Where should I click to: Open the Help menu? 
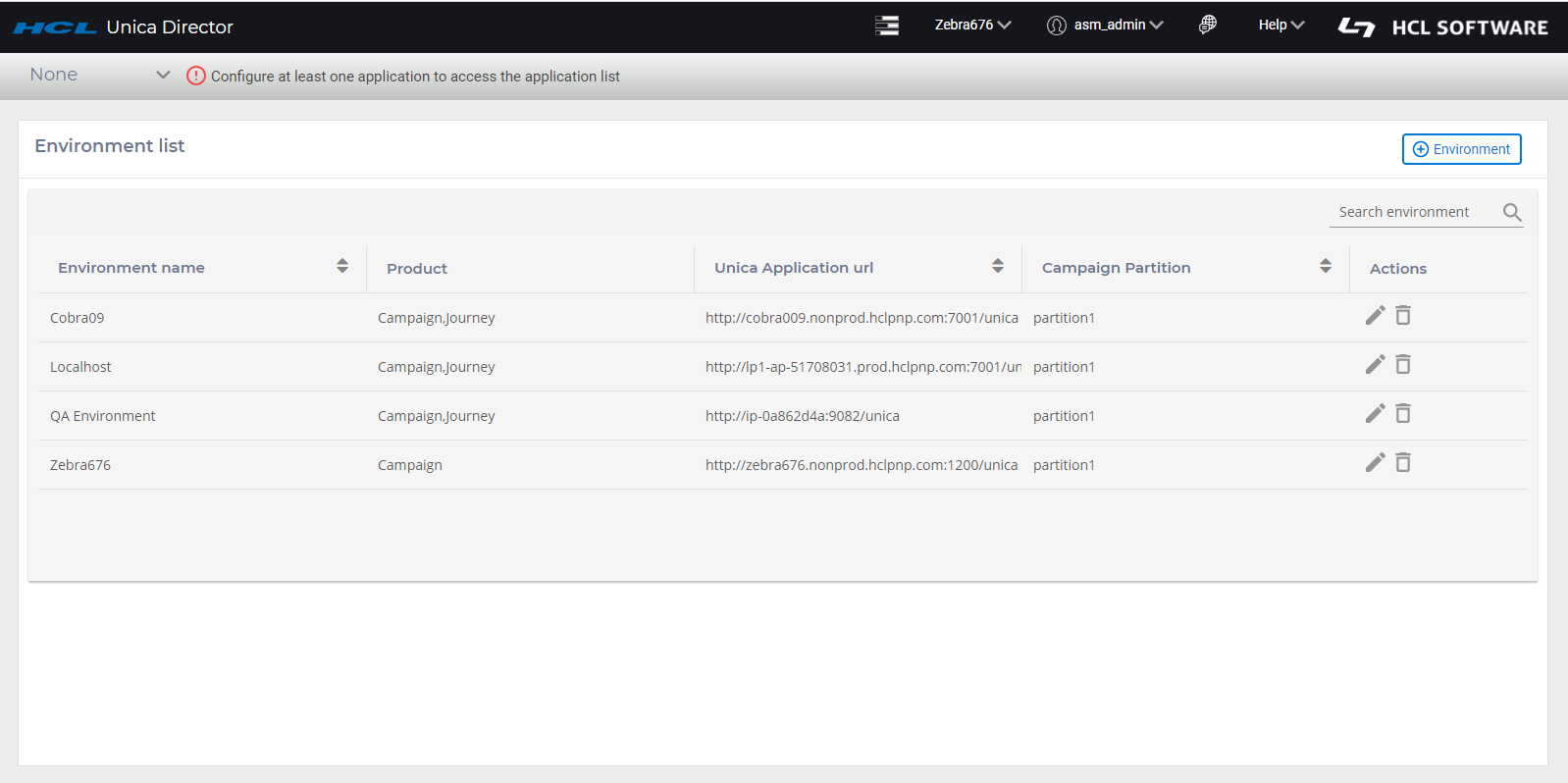(x=1281, y=25)
